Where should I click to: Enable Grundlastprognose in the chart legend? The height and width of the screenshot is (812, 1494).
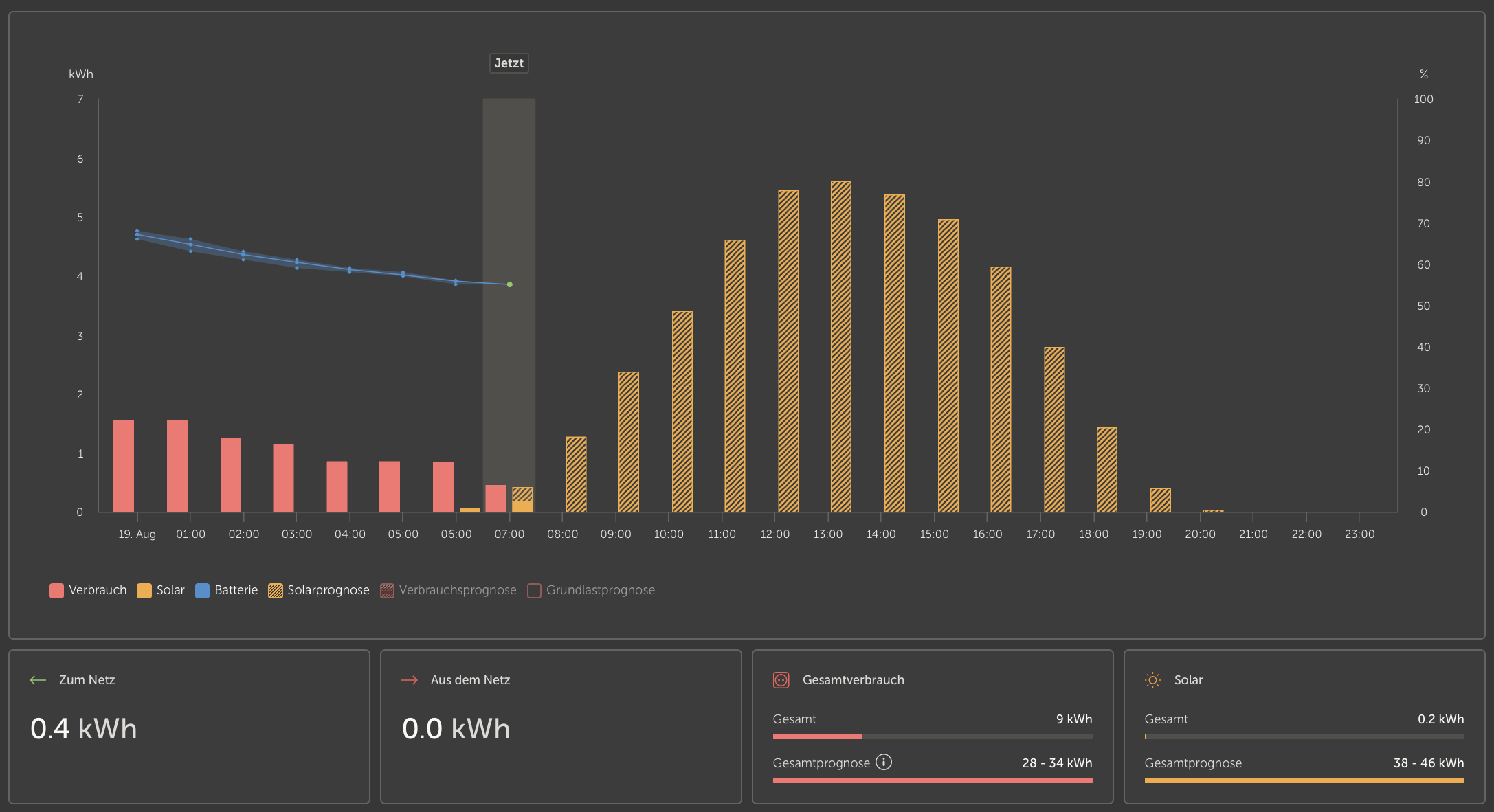tap(591, 590)
